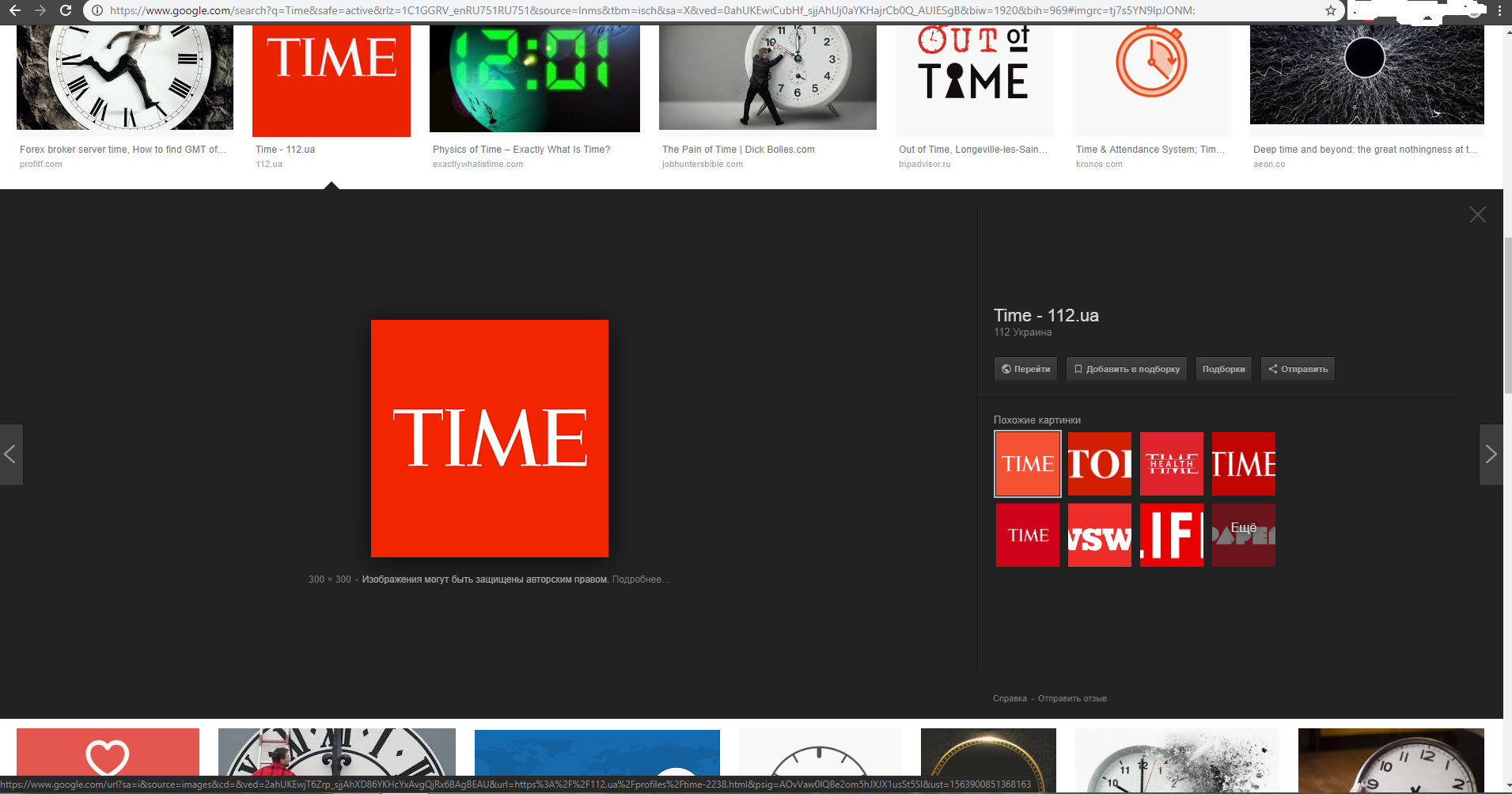Screen dimensions: 1512x794
Task: Click 'Physics of Time' result caption
Action: point(521,150)
